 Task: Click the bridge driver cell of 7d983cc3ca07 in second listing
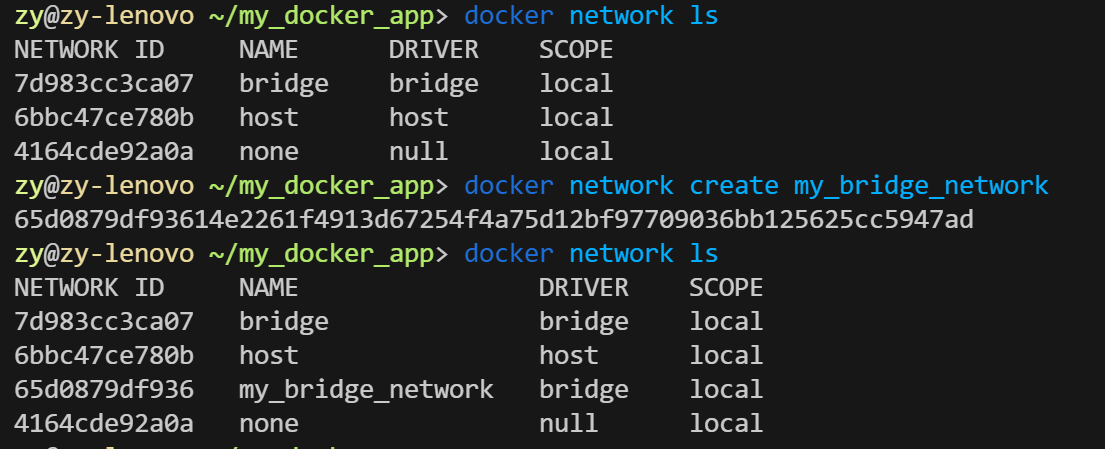pos(584,321)
